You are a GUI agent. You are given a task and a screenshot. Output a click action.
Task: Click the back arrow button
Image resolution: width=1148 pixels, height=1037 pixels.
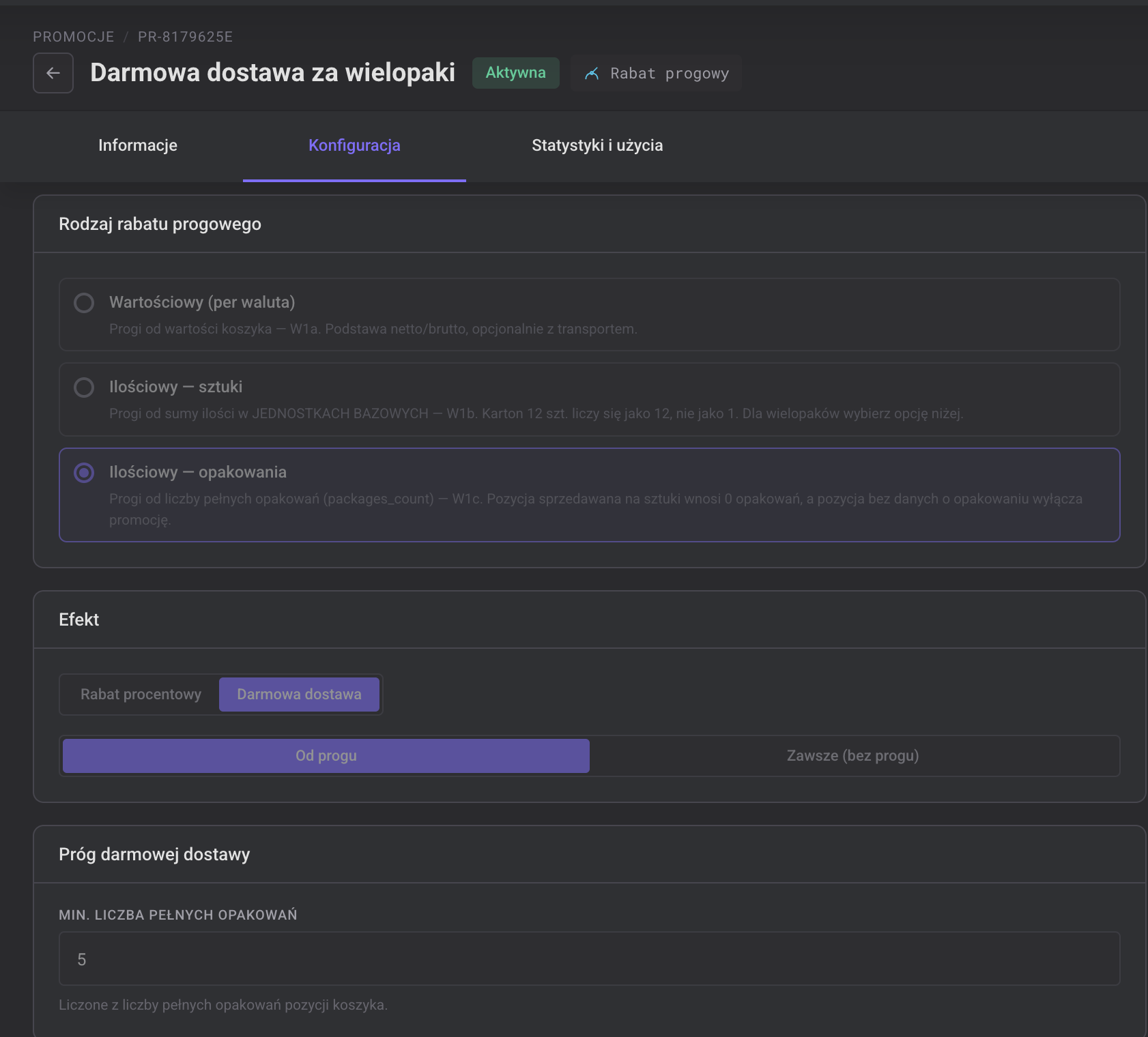(53, 73)
